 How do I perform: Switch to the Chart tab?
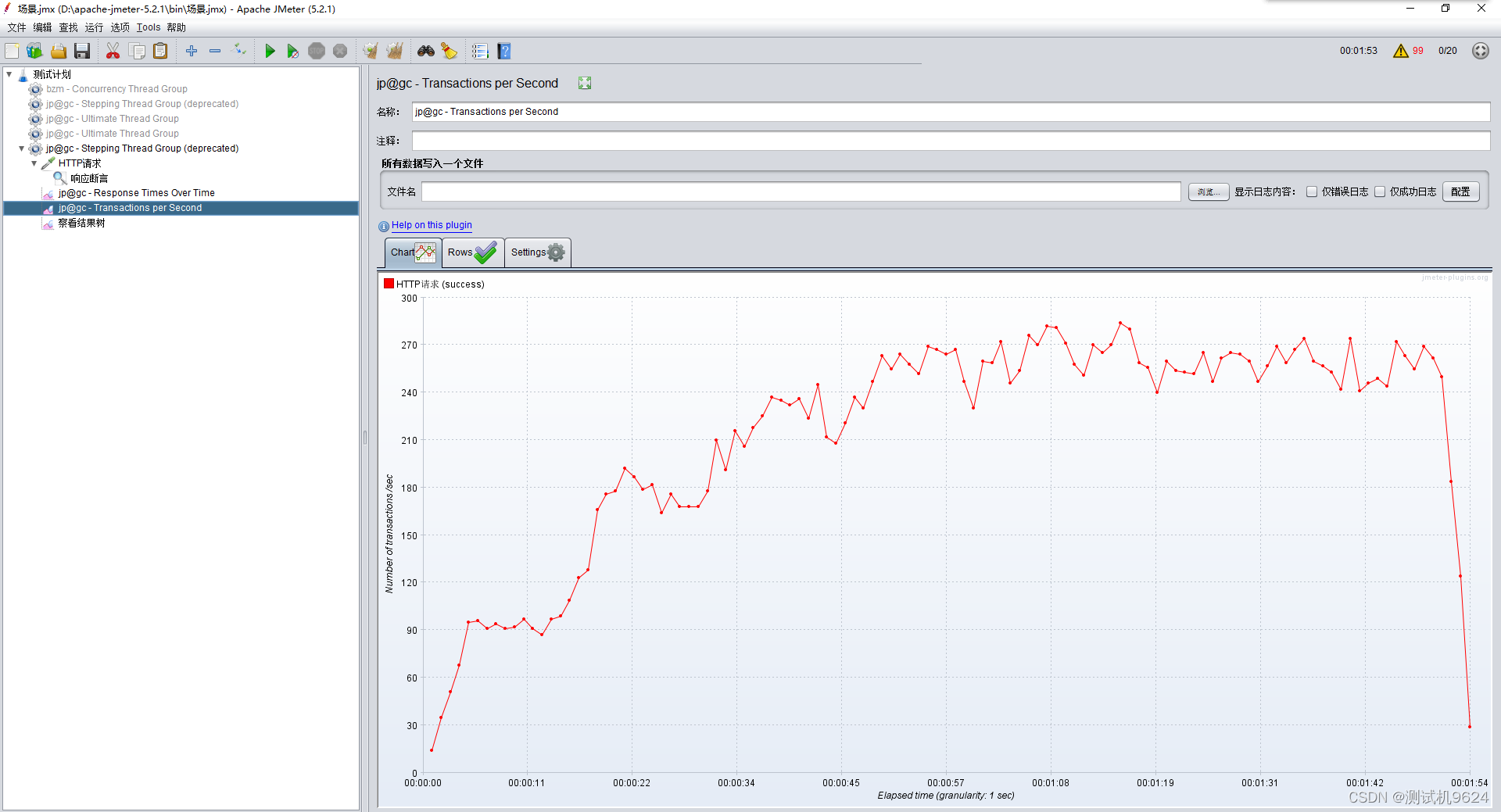coord(413,252)
